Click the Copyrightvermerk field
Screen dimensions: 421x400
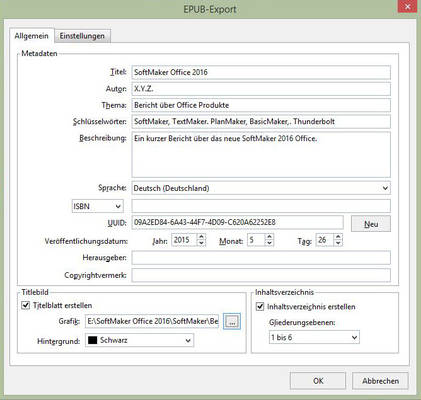pyautogui.click(x=261, y=275)
